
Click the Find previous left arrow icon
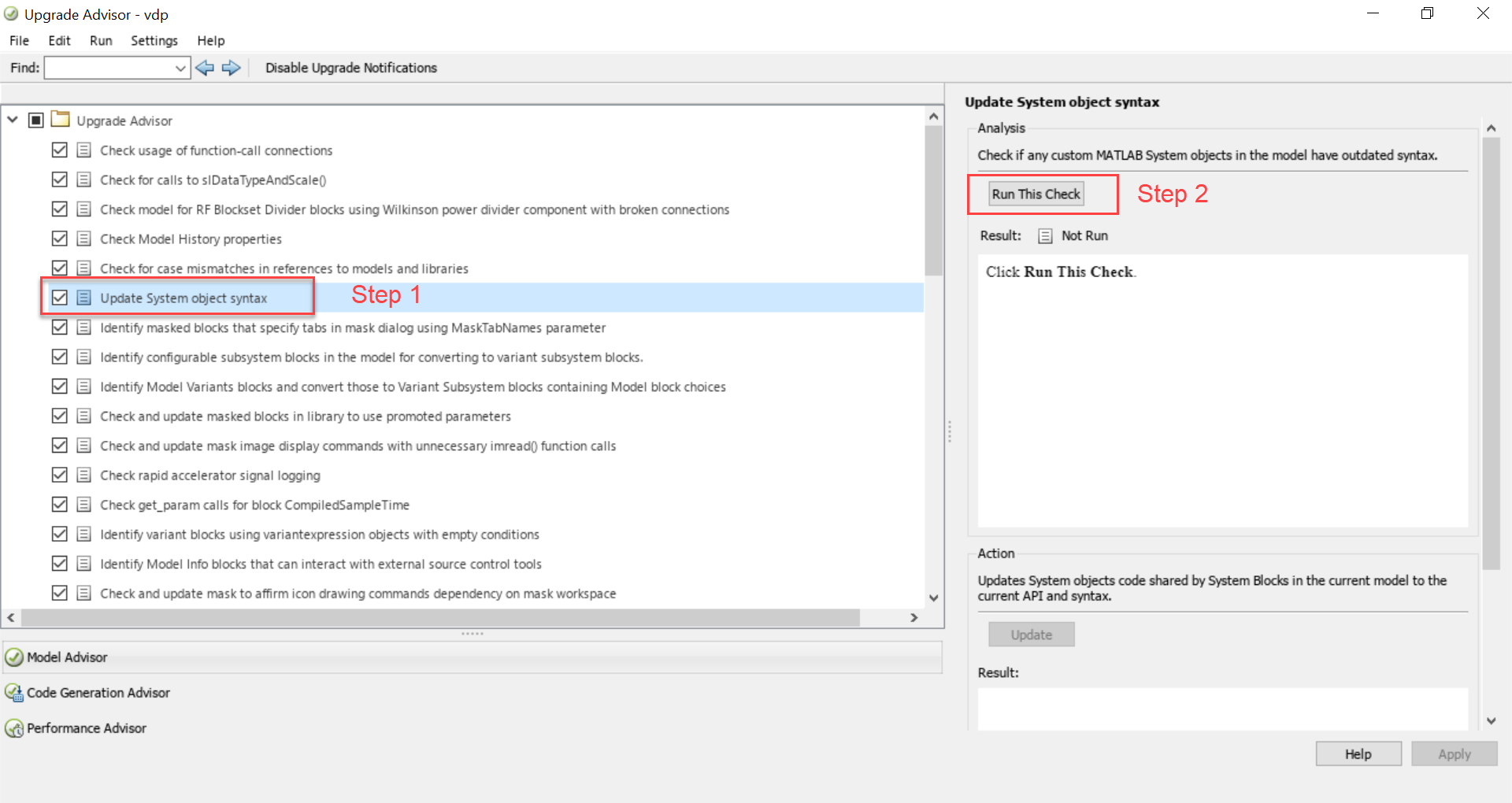click(205, 68)
